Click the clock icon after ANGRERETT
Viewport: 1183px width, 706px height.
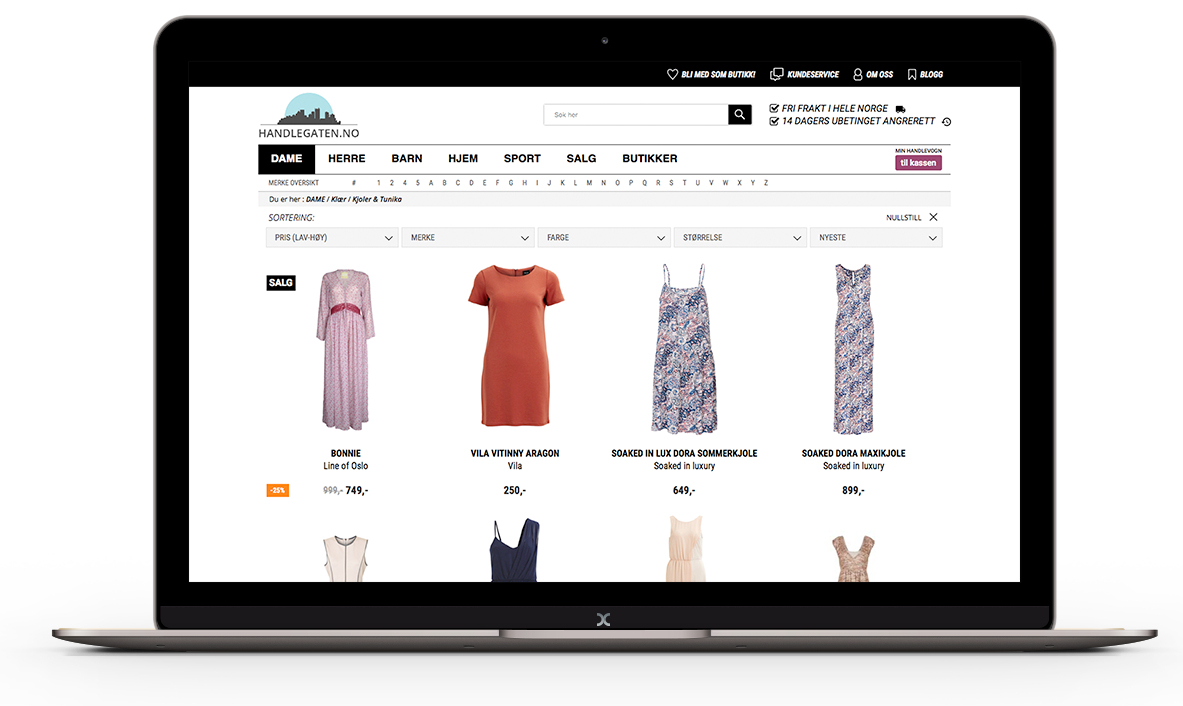947,121
